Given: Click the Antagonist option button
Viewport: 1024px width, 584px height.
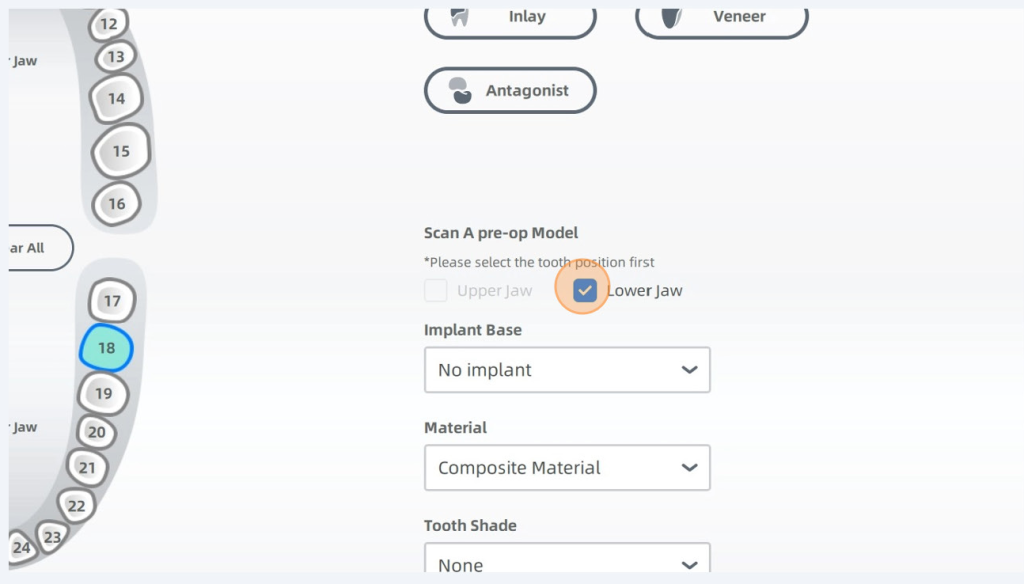Looking at the screenshot, I should click(510, 91).
